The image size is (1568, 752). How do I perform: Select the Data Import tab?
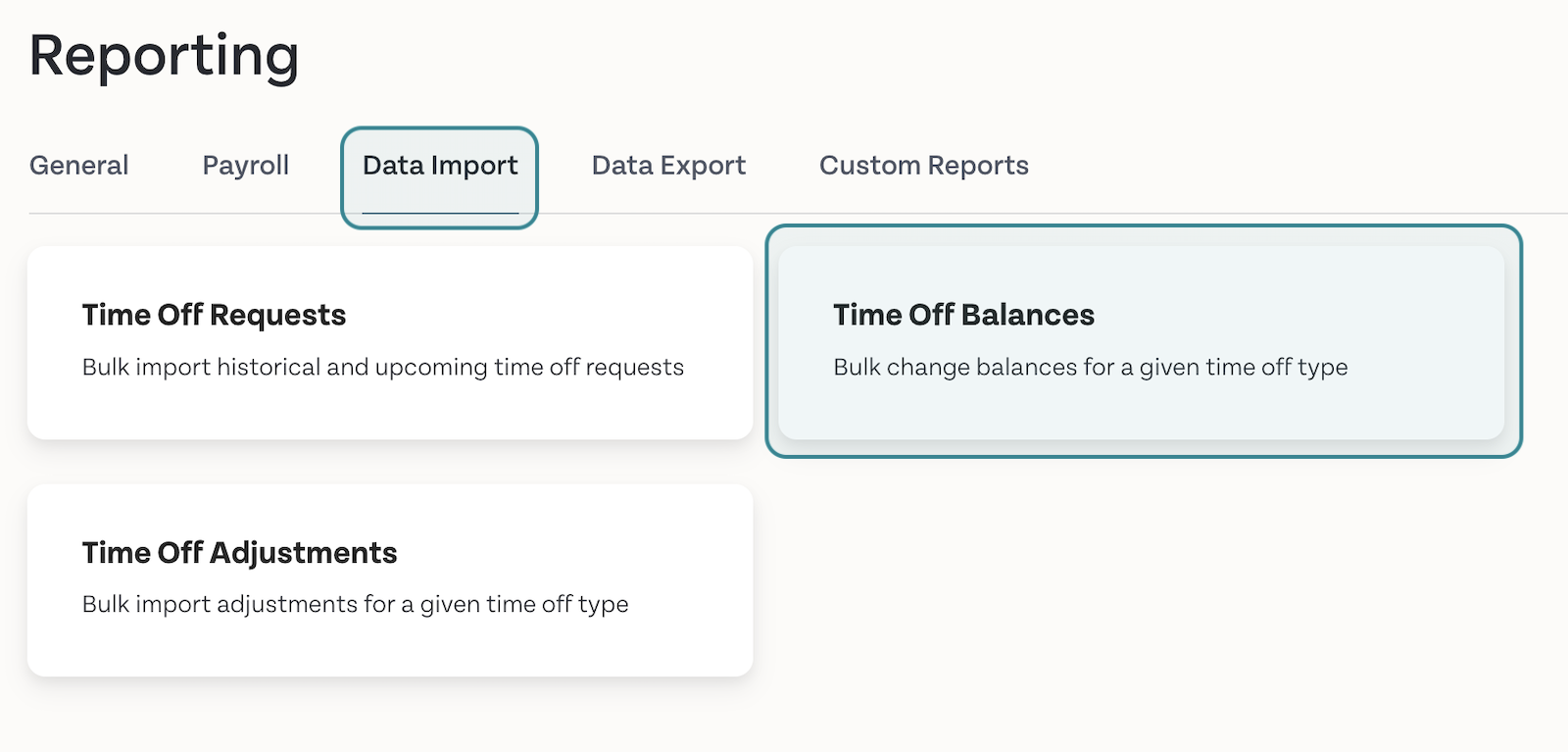click(x=440, y=166)
